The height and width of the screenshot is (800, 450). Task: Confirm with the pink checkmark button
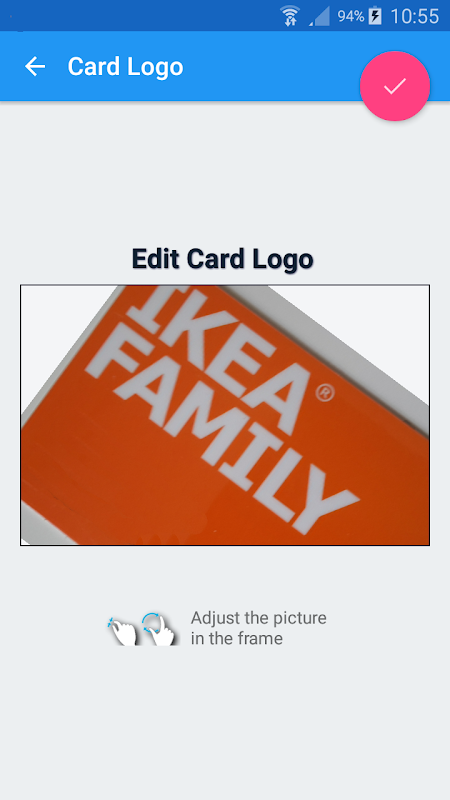tap(395, 86)
